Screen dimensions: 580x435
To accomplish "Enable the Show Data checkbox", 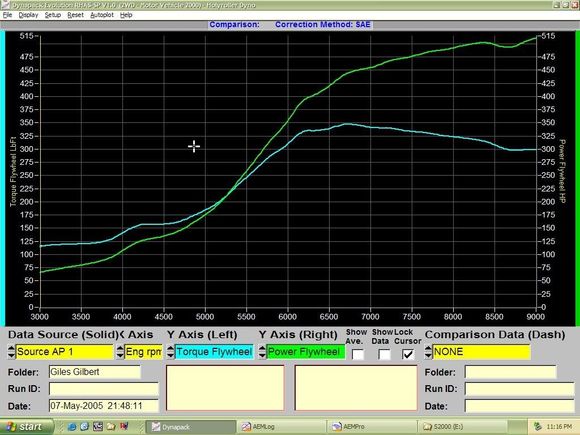I will [x=384, y=354].
